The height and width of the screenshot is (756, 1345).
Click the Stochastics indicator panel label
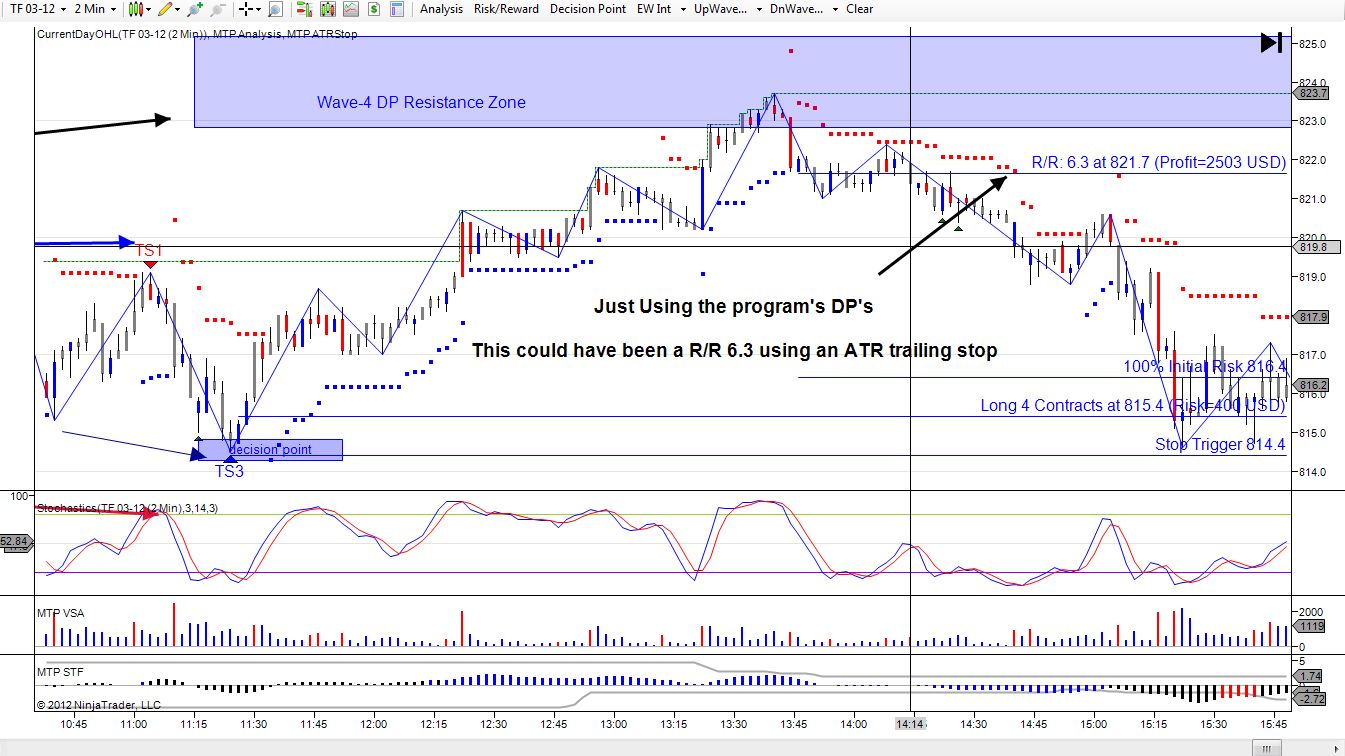point(127,508)
